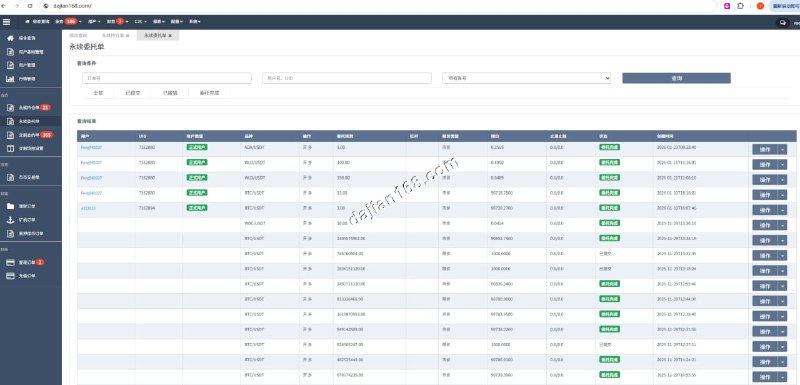Open the home icon entry in the sidebar
Screen dimensions: 800x385
31,38
